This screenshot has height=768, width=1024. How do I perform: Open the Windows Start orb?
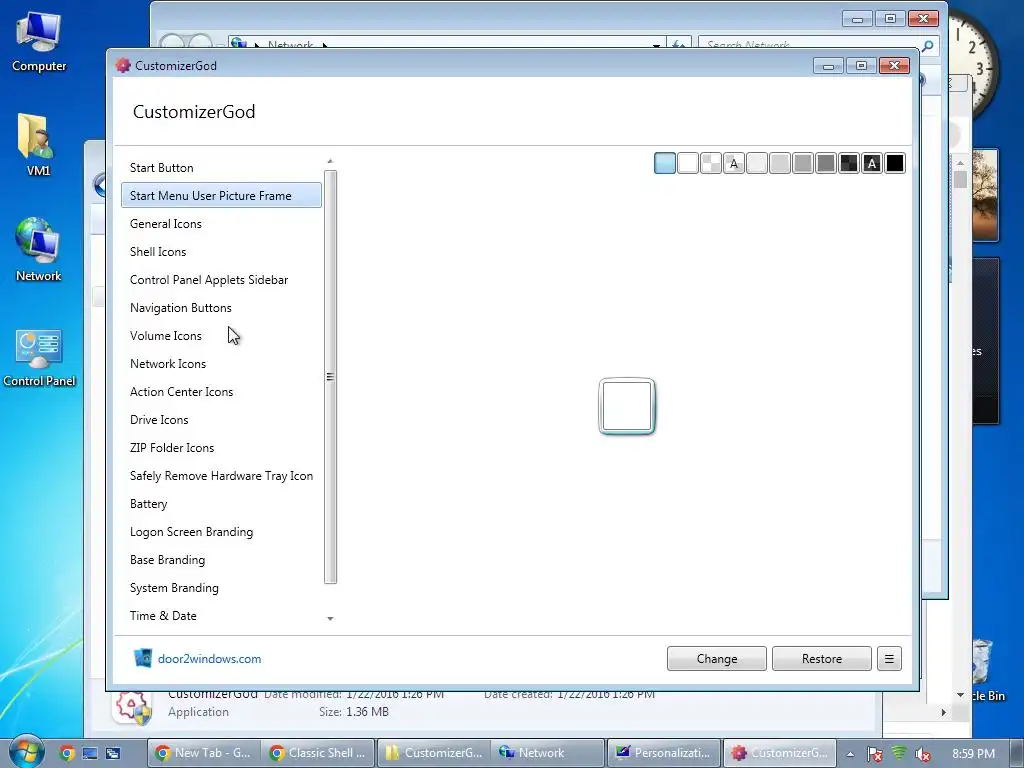[25, 752]
